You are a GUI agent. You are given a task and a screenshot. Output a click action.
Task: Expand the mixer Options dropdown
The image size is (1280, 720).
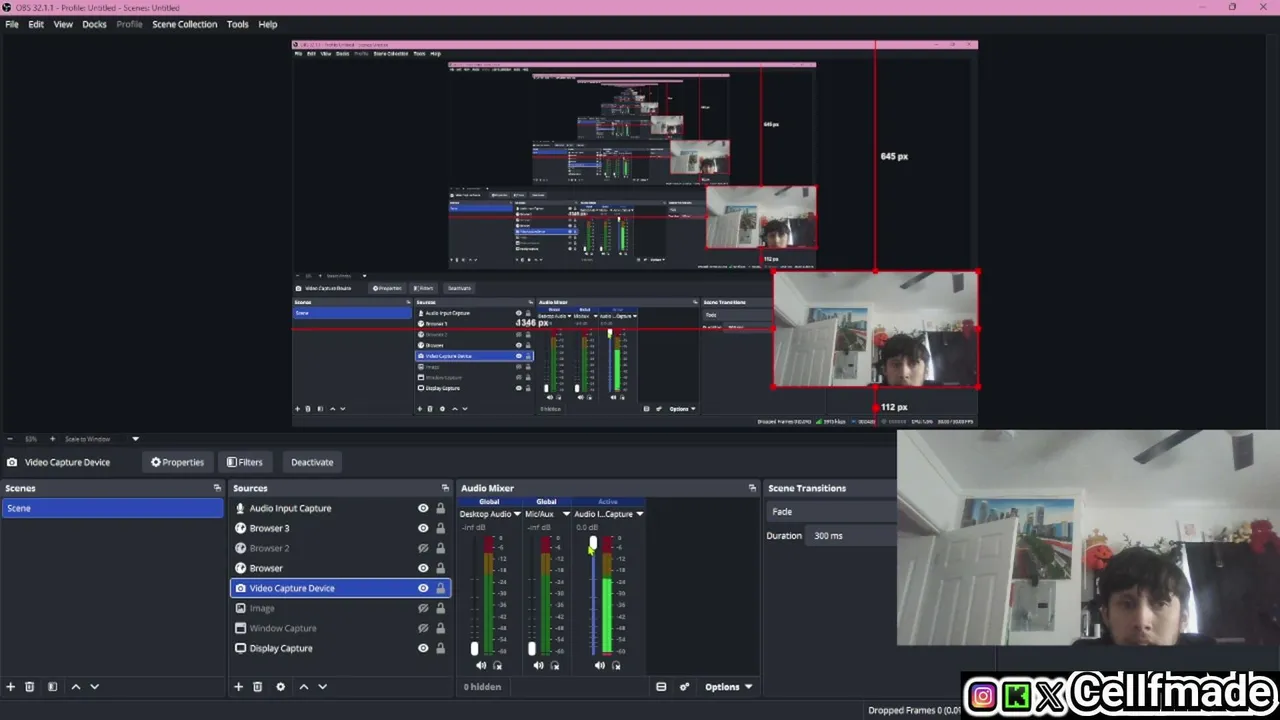(x=728, y=687)
